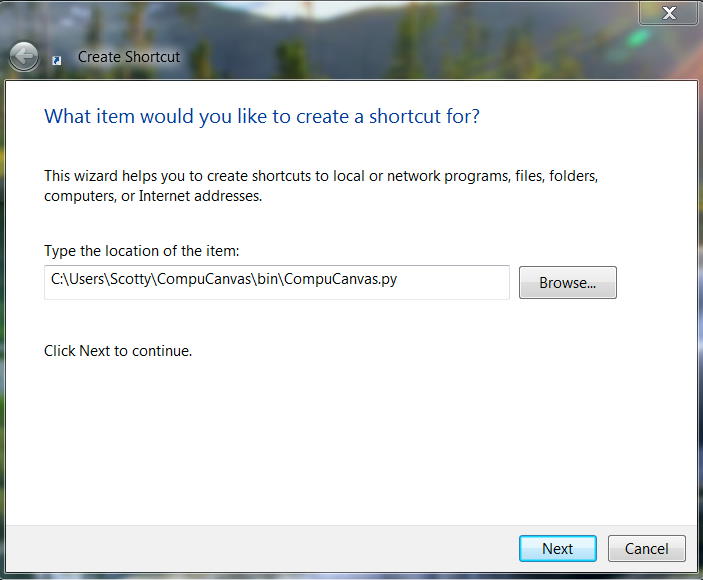
Task: Click the 'This wizard helps you' description text
Action: click(321, 186)
